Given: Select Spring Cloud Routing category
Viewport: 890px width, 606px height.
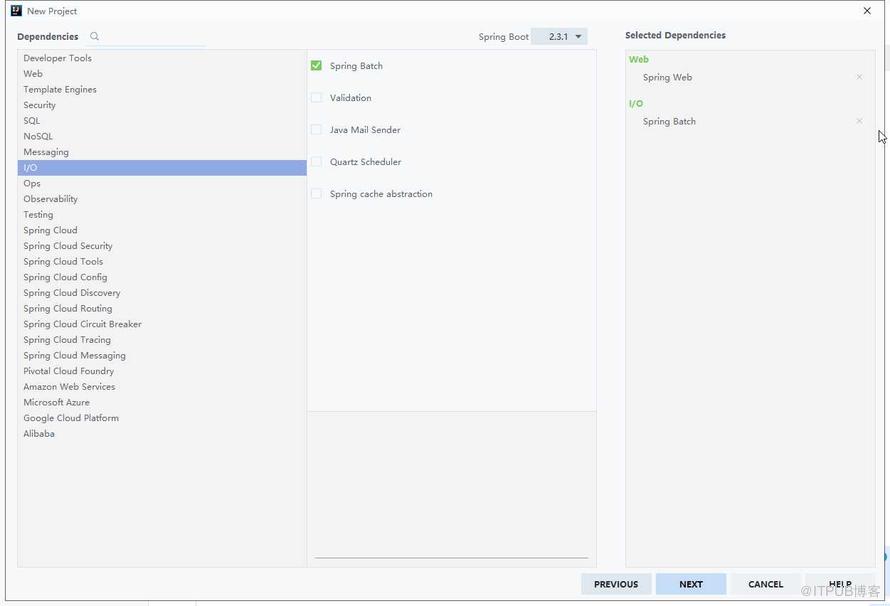Looking at the screenshot, I should [162, 308].
